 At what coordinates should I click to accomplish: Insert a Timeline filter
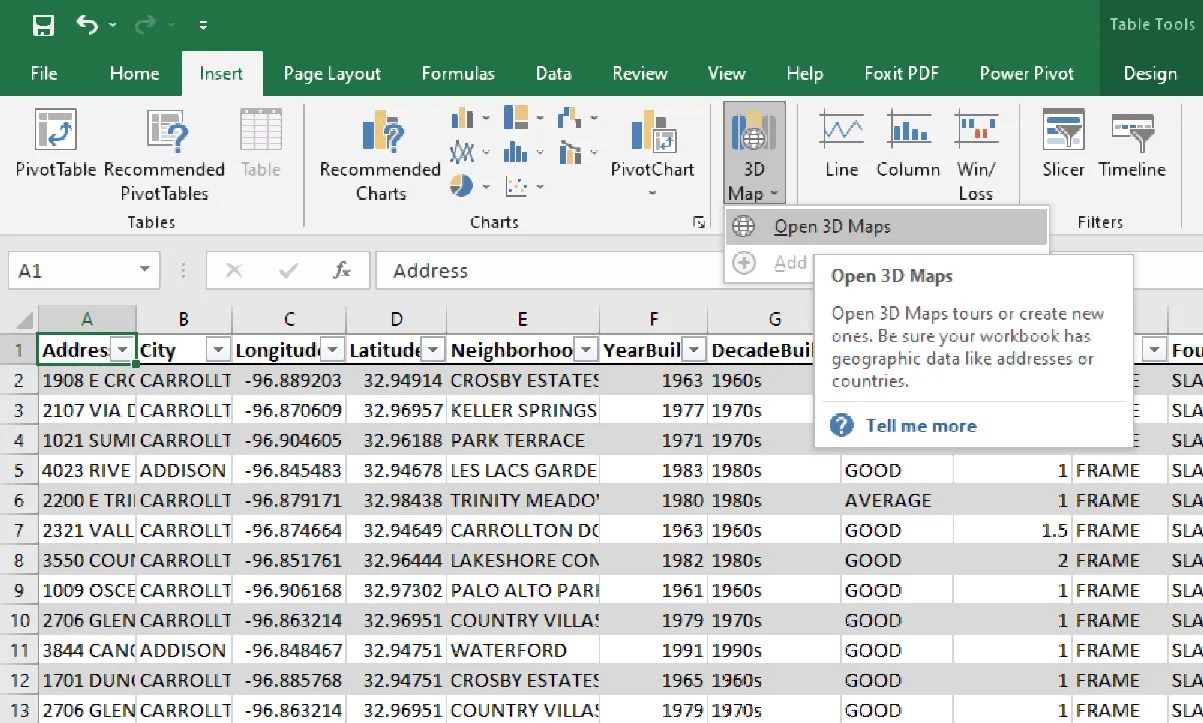click(x=1131, y=140)
